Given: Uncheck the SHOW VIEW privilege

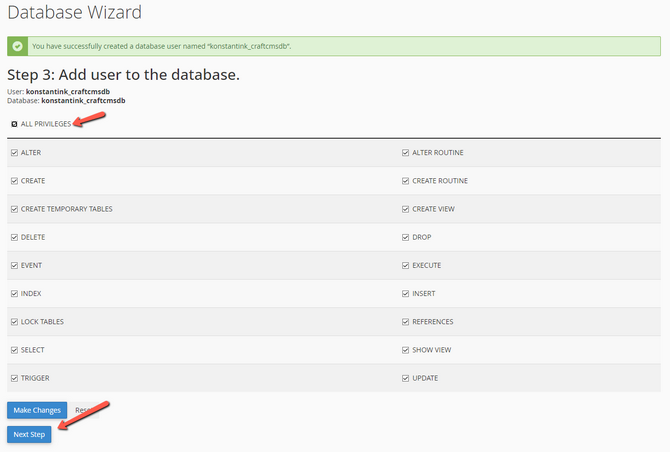Looking at the screenshot, I should coord(406,350).
